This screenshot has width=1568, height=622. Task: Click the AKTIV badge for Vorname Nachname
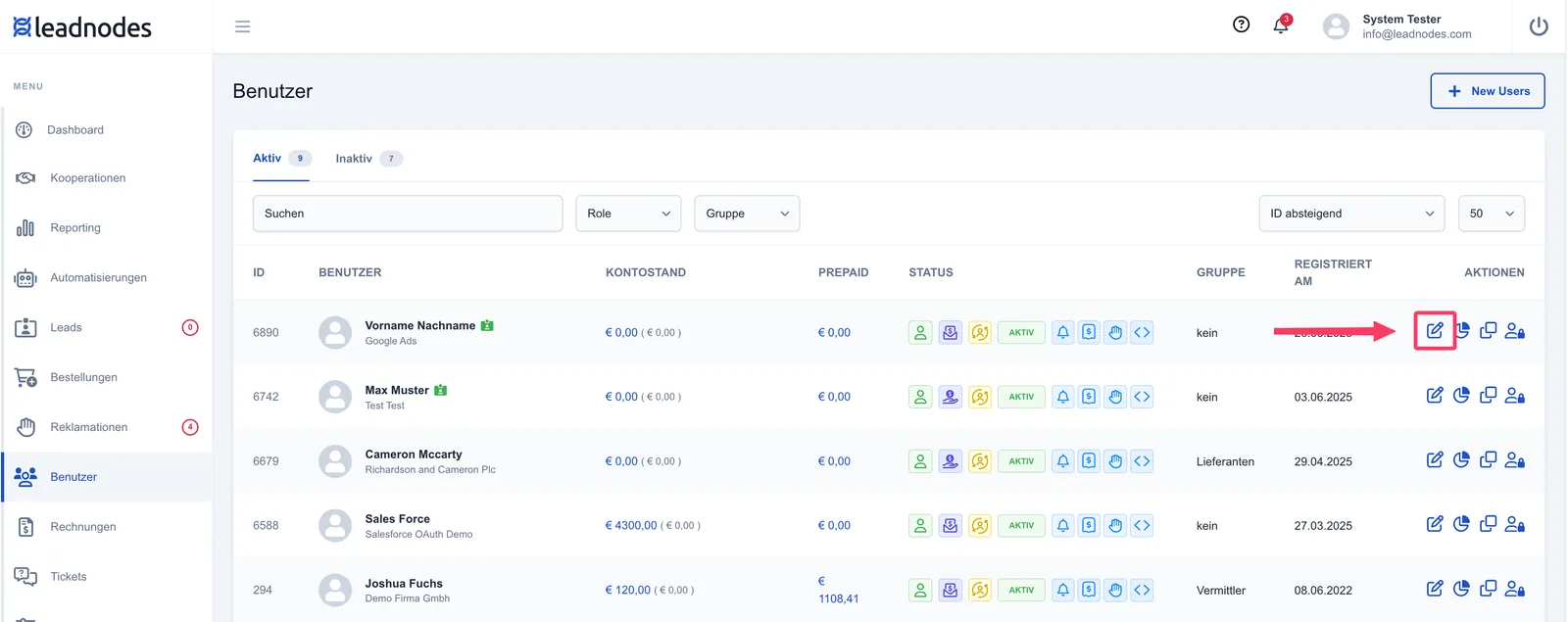tap(1021, 332)
